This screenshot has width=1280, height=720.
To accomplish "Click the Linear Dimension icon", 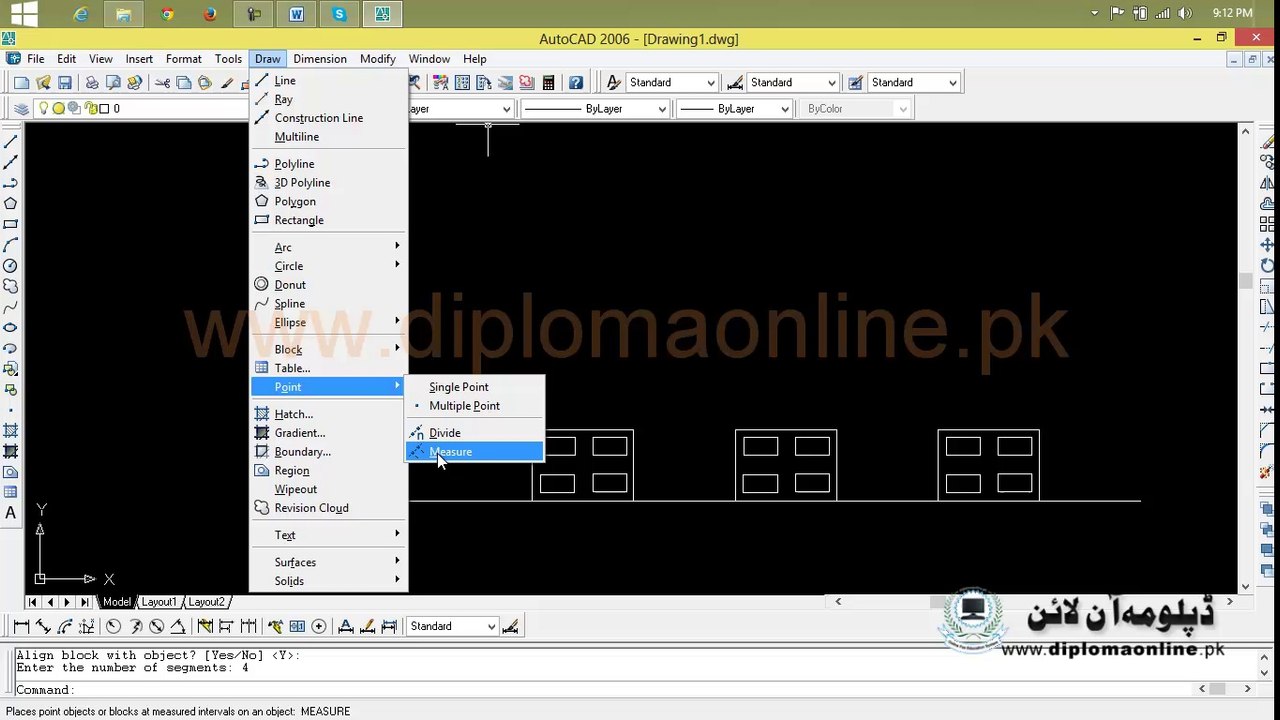I will point(21,627).
